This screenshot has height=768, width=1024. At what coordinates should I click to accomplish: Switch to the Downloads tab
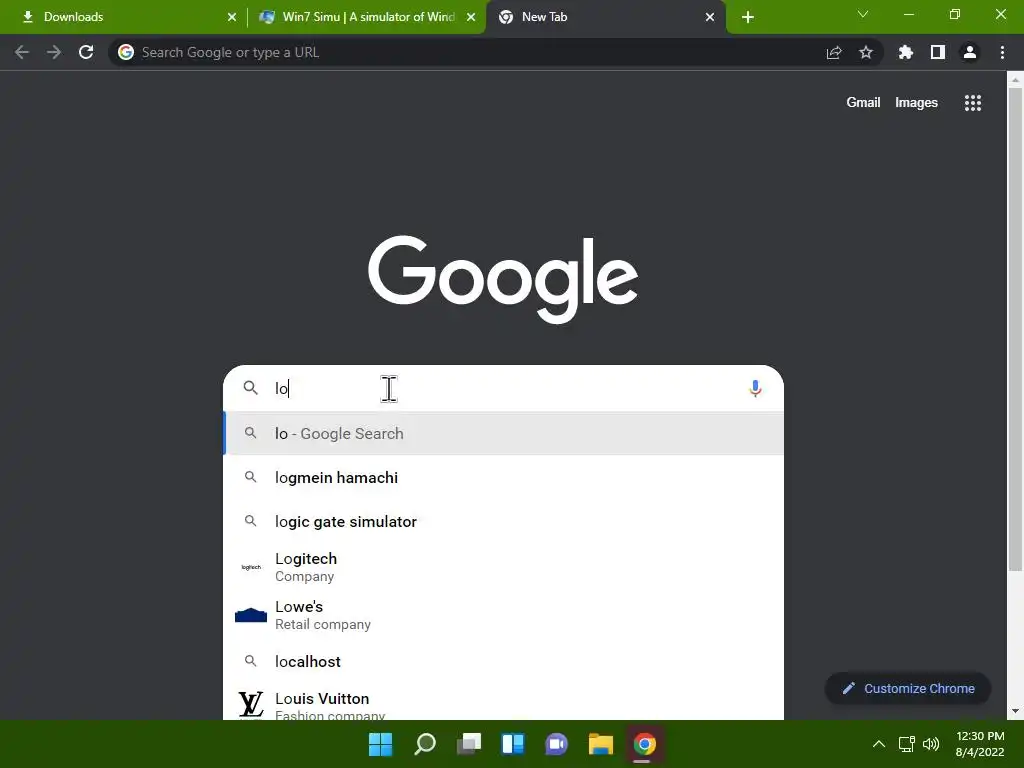(x=124, y=17)
